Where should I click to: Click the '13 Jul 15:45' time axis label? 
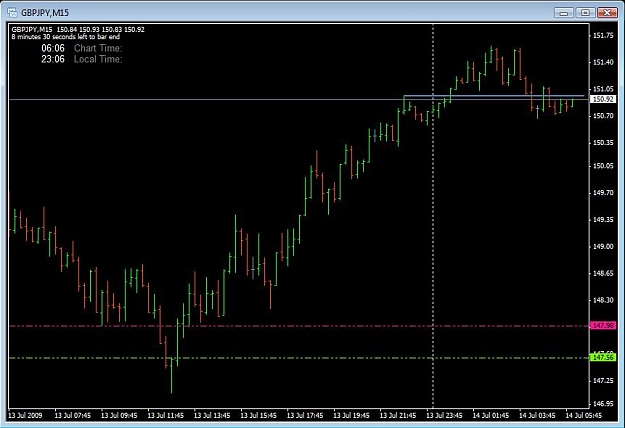point(258,415)
